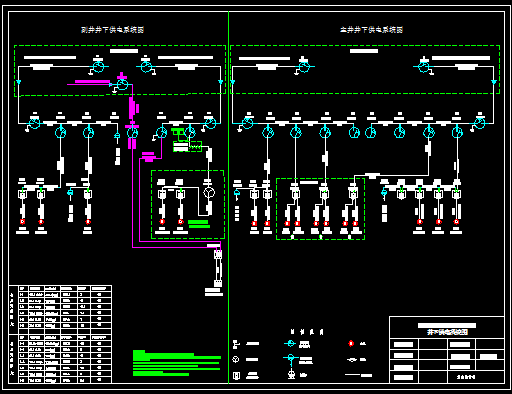The width and height of the screenshot is (512, 394).
Task: Select the plain line sample in legend
Action: pyautogui.click(x=352, y=375)
